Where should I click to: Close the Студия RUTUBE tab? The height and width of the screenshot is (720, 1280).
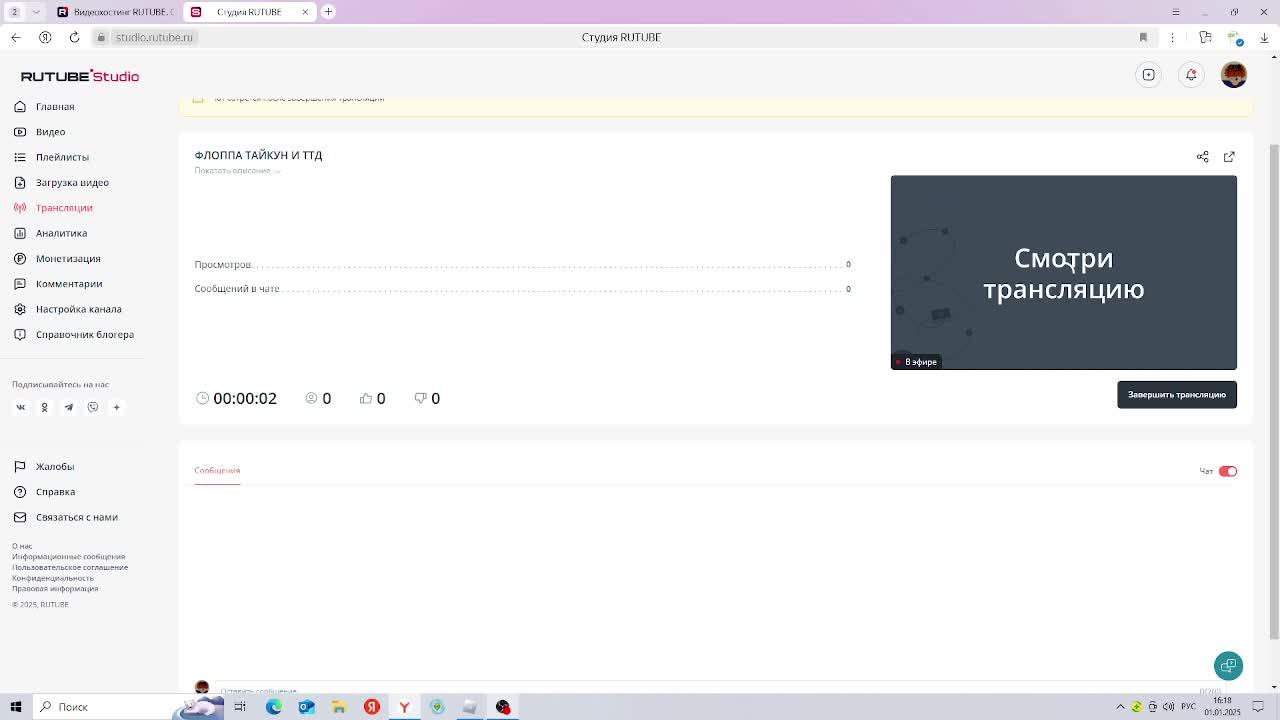coord(305,12)
